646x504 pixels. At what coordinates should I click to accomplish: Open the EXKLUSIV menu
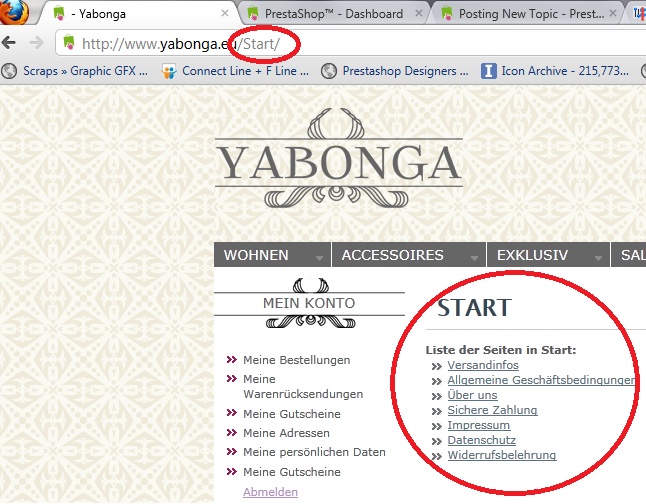pyautogui.click(x=548, y=255)
